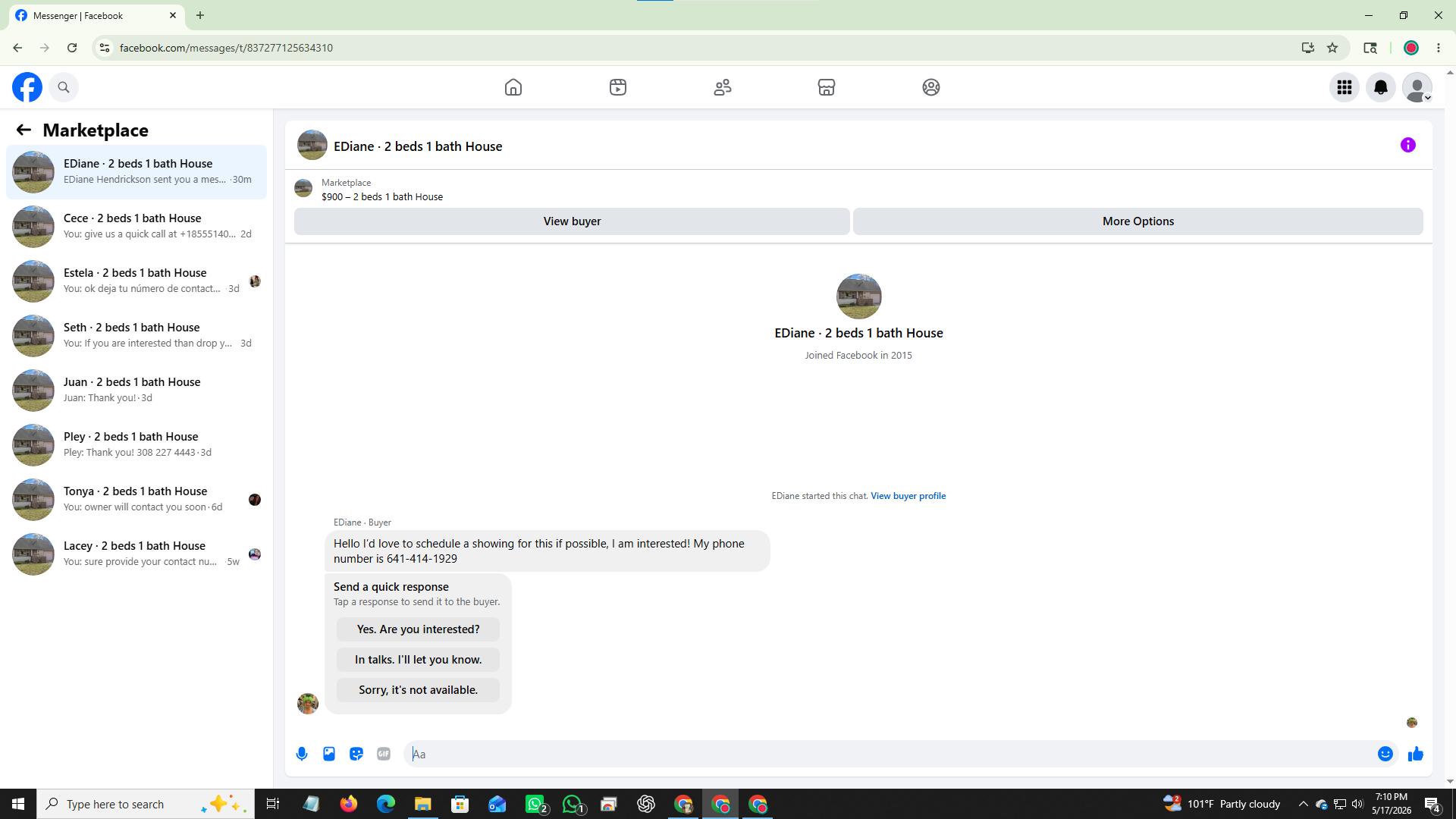Viewport: 1456px width, 819px height.
Task: Send quick response 'In talks. I'll let you know.'
Action: pos(418,660)
